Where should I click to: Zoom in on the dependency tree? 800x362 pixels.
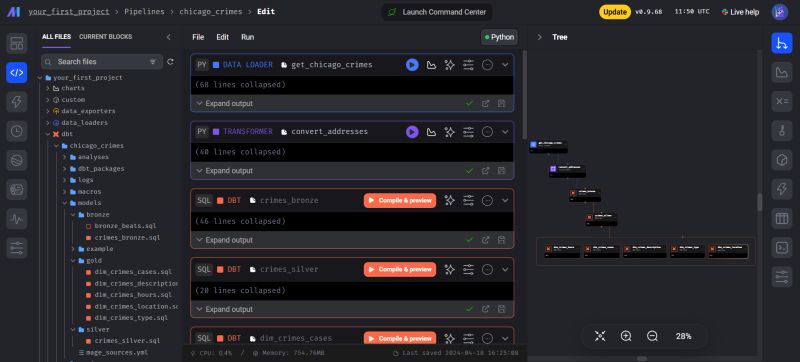point(626,336)
